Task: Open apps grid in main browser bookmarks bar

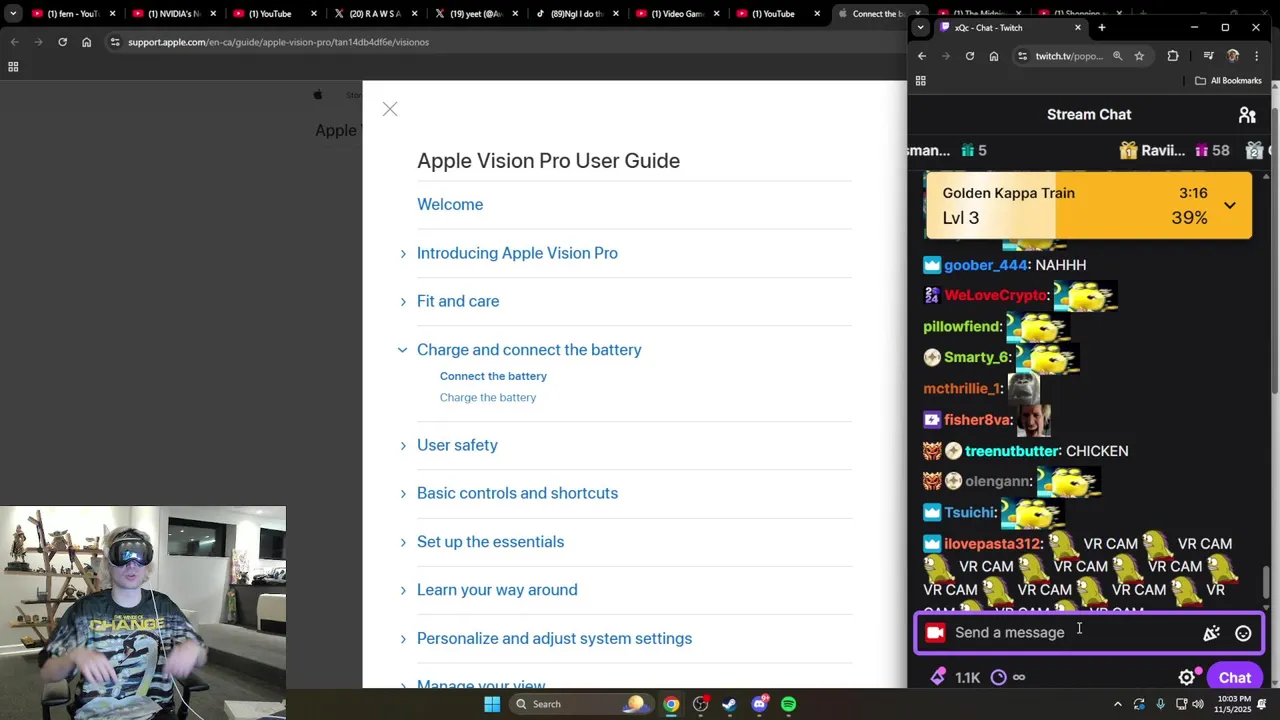Action: (x=13, y=67)
